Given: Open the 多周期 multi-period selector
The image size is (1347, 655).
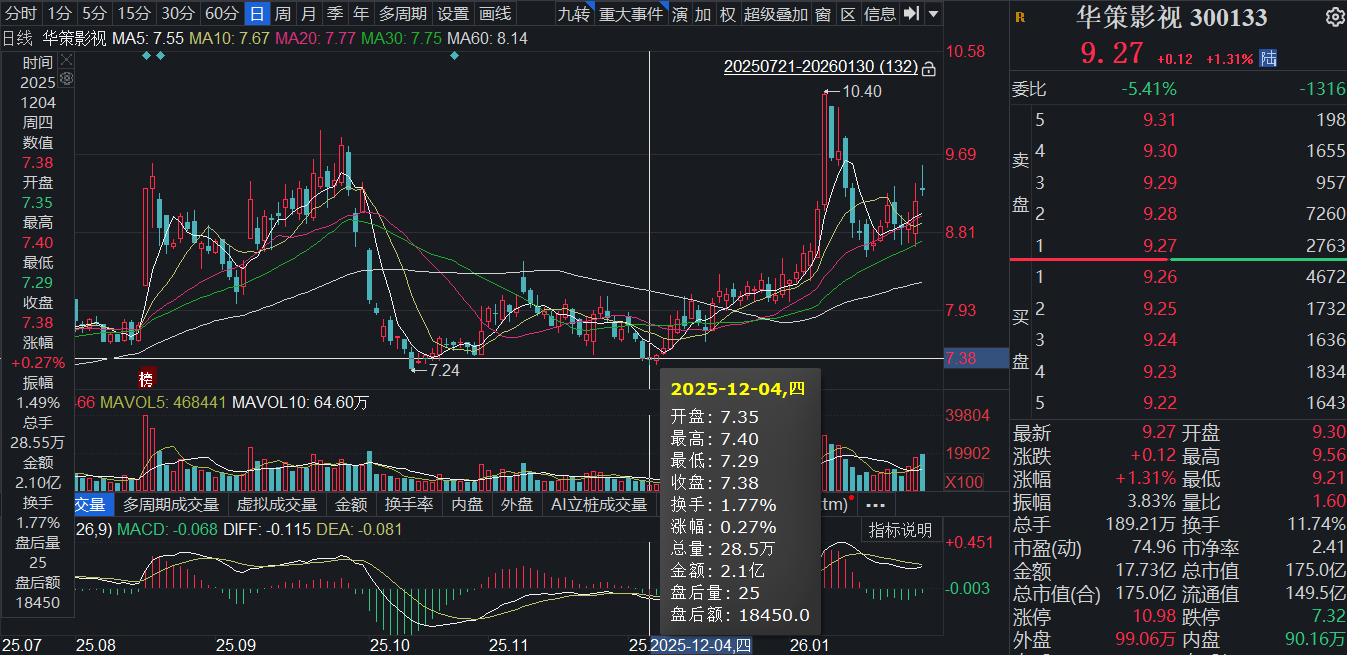Looking at the screenshot, I should click(402, 13).
